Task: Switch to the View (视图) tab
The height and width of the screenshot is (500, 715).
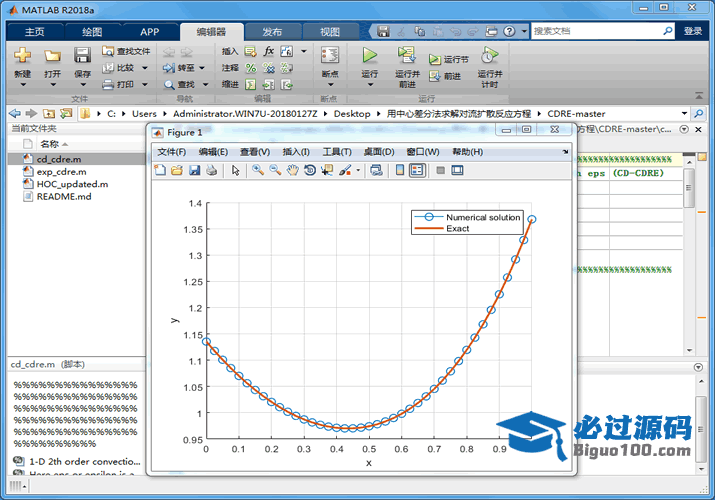Action: pyautogui.click(x=330, y=32)
